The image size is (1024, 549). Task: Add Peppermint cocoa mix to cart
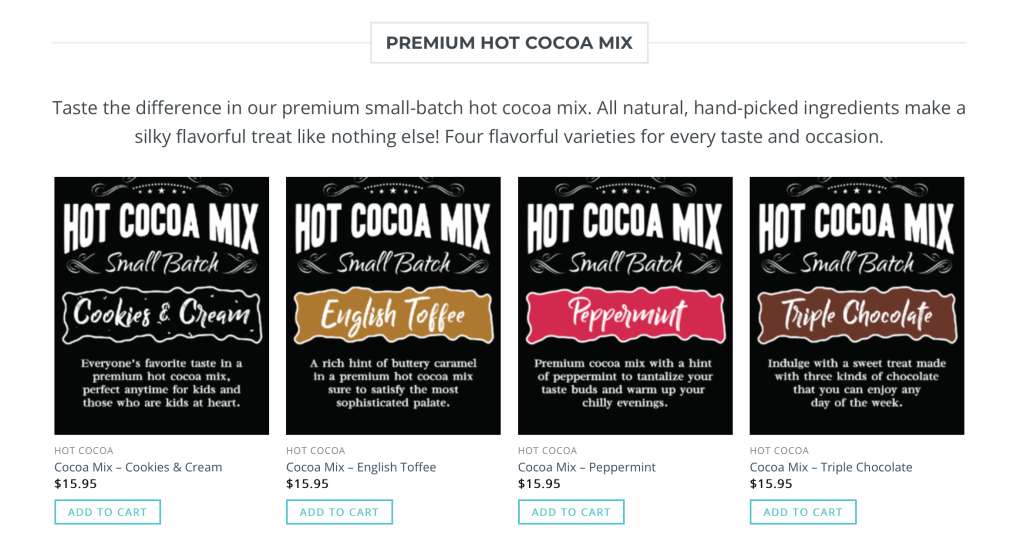(x=571, y=512)
